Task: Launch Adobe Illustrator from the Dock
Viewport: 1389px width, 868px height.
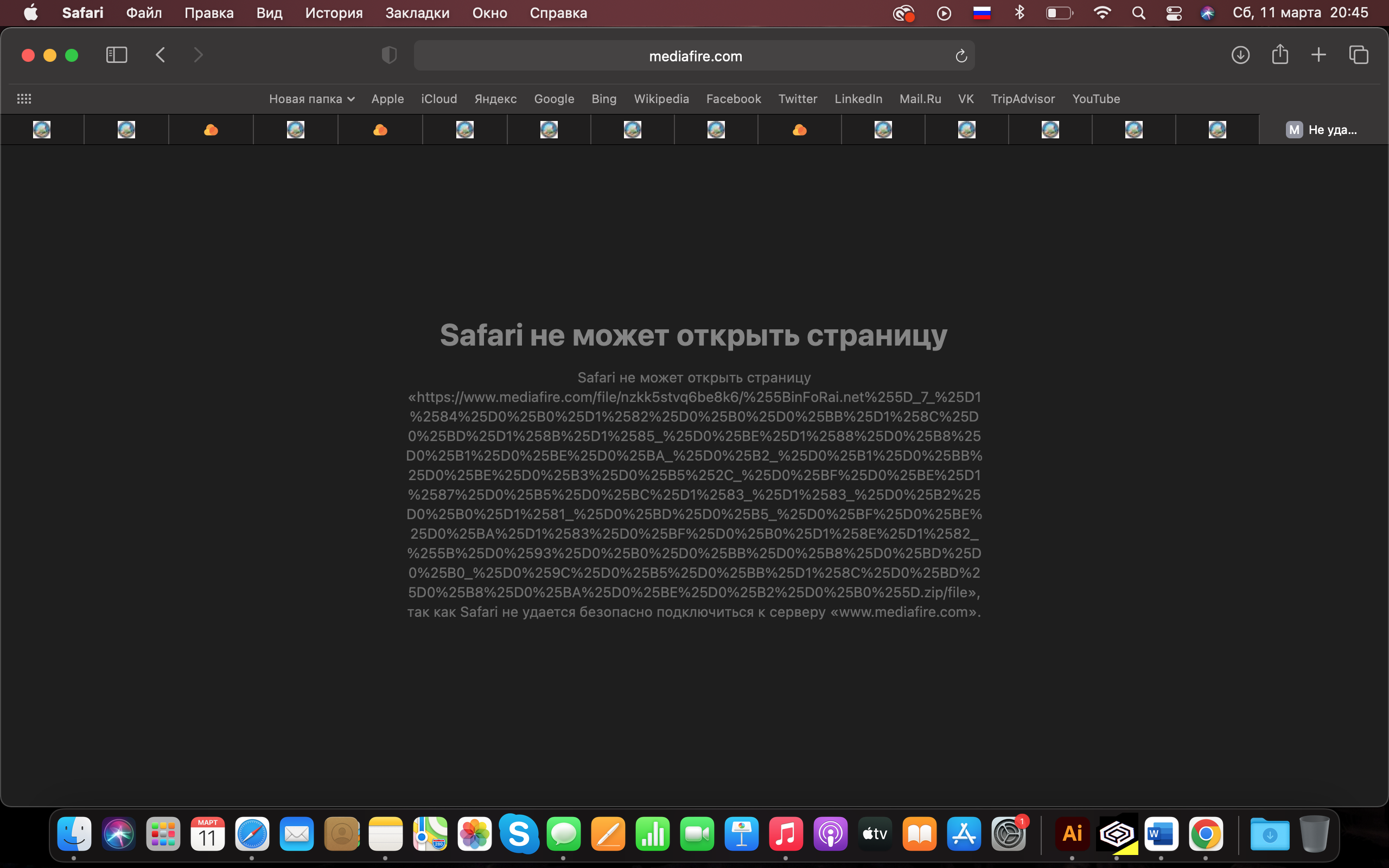Action: pyautogui.click(x=1072, y=834)
